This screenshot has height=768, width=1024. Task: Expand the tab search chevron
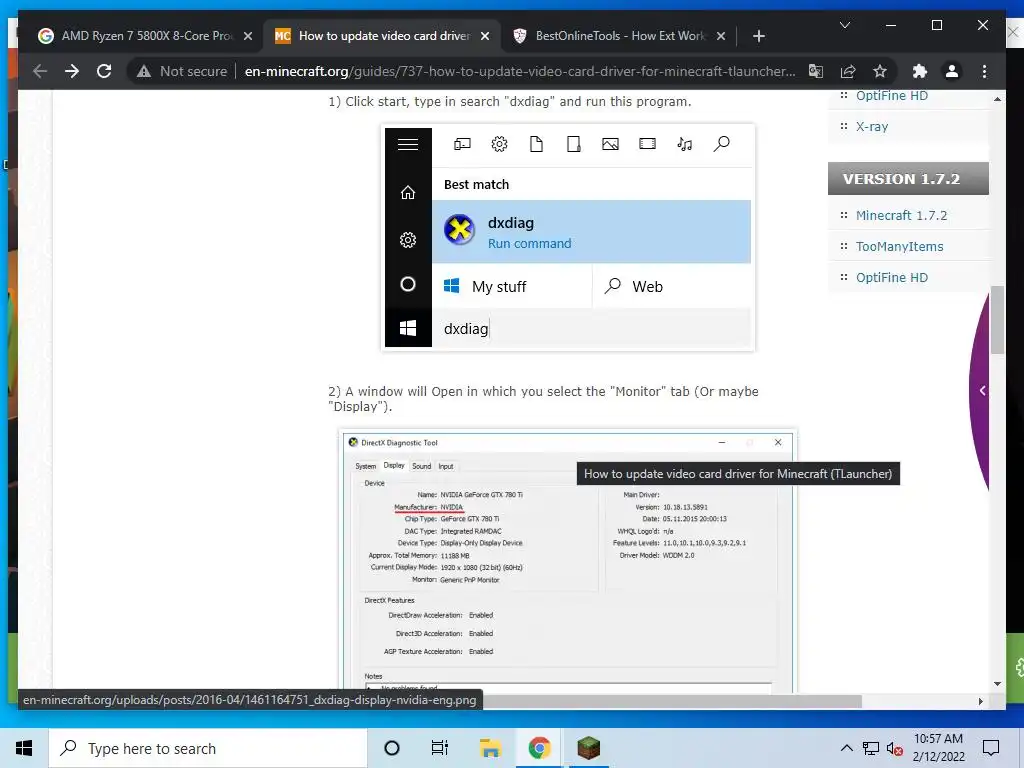click(844, 25)
